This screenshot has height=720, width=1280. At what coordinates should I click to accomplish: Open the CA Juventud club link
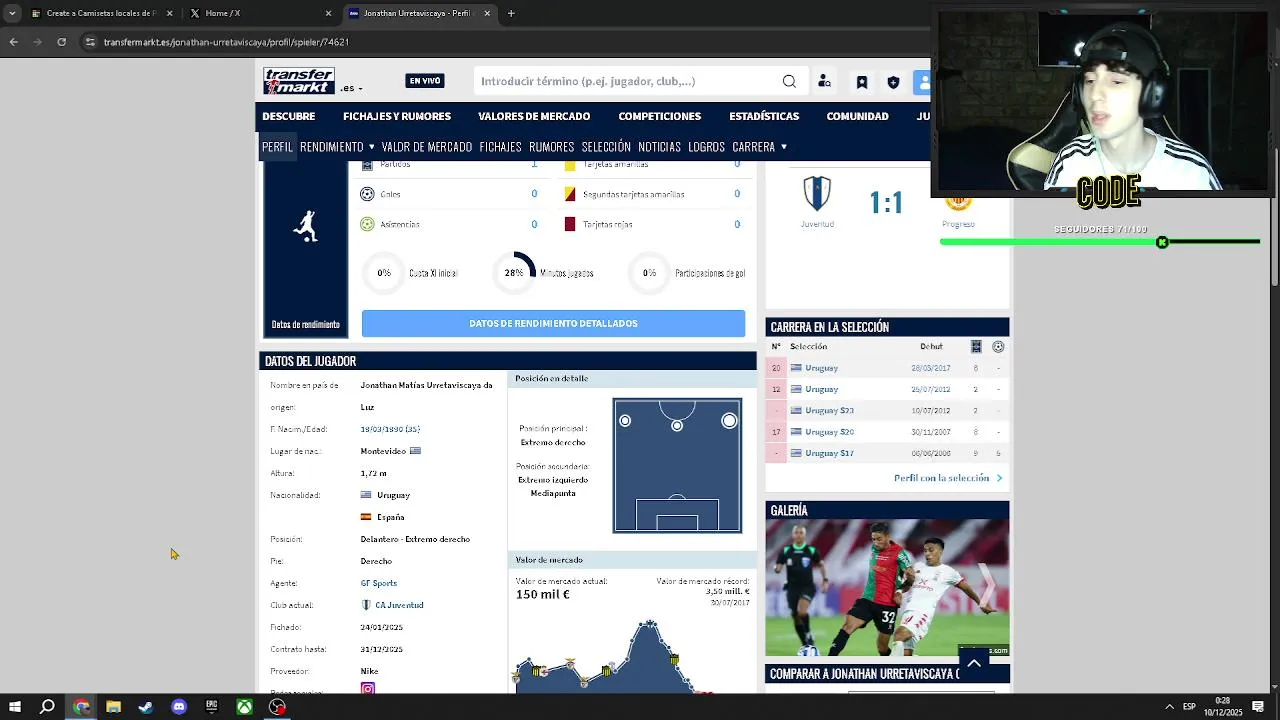pyautogui.click(x=399, y=605)
